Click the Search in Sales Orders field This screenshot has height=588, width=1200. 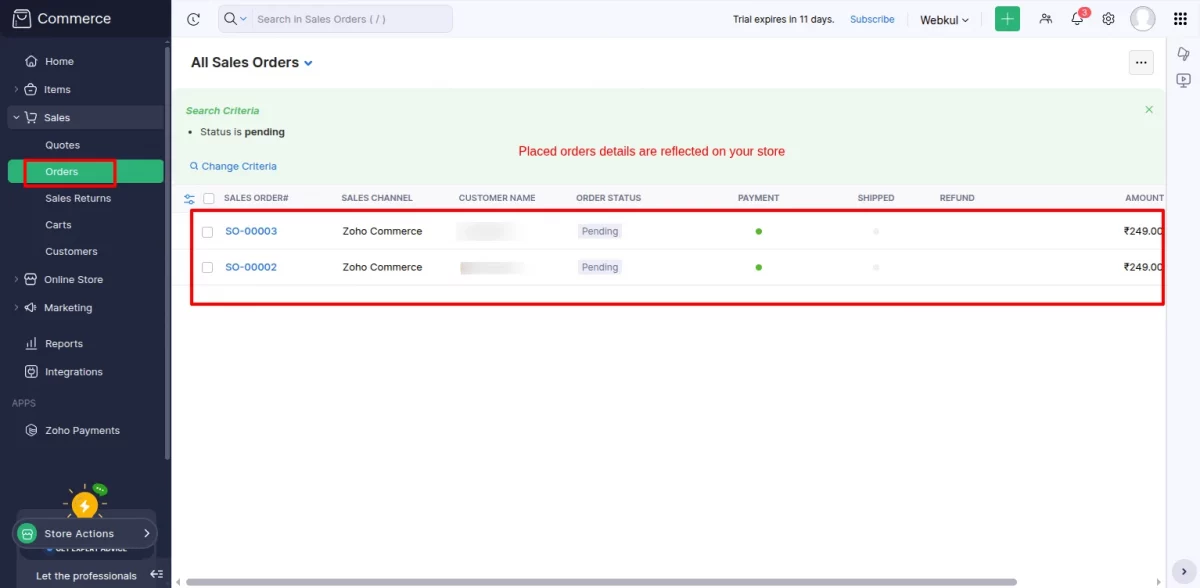(x=350, y=19)
